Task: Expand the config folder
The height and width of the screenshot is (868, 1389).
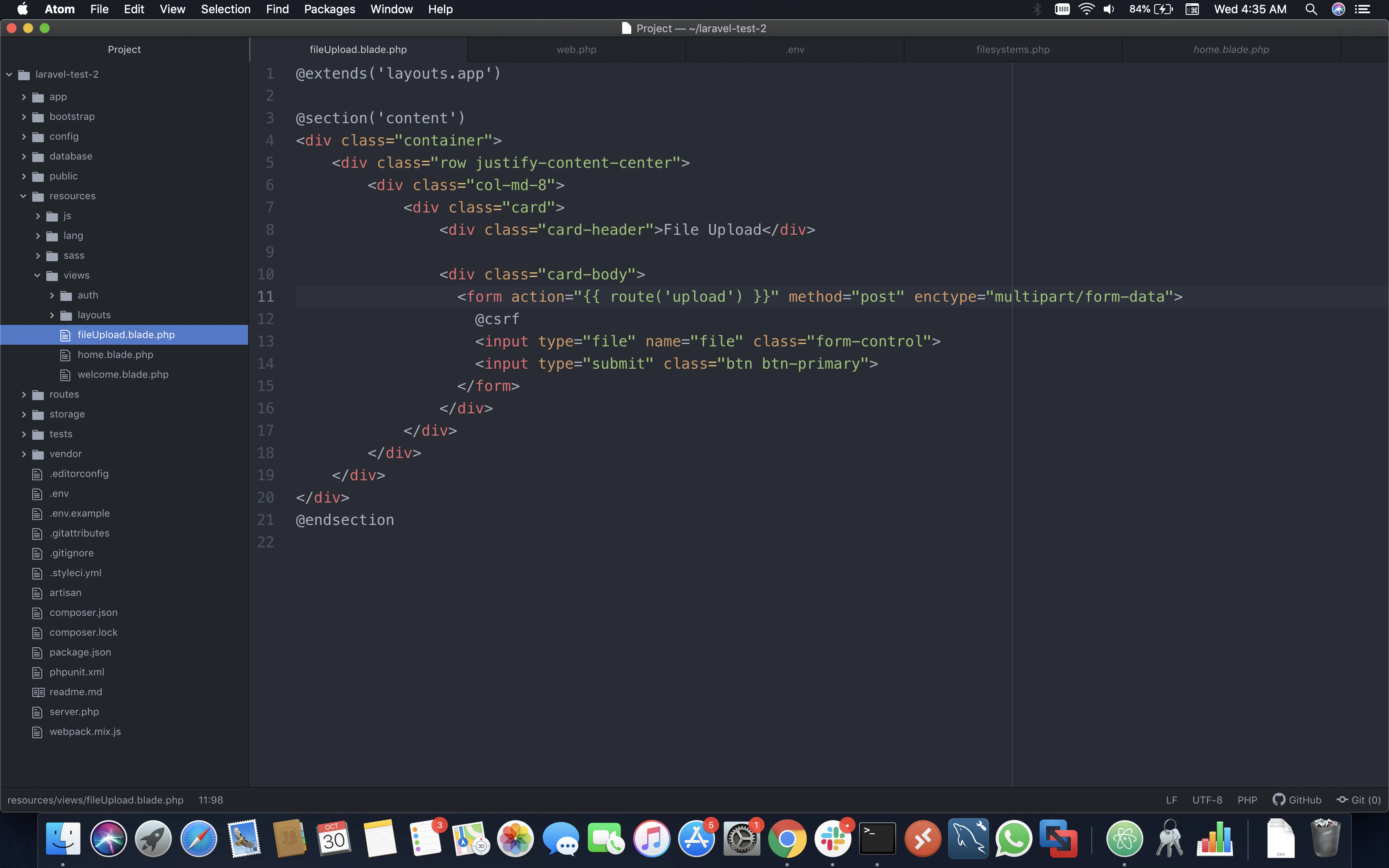Action: tap(24, 137)
